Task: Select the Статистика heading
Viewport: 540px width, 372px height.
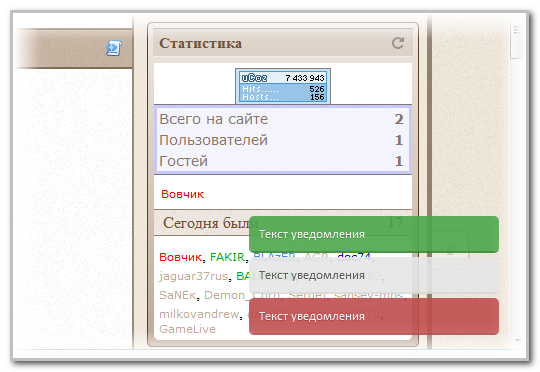Action: [200, 43]
